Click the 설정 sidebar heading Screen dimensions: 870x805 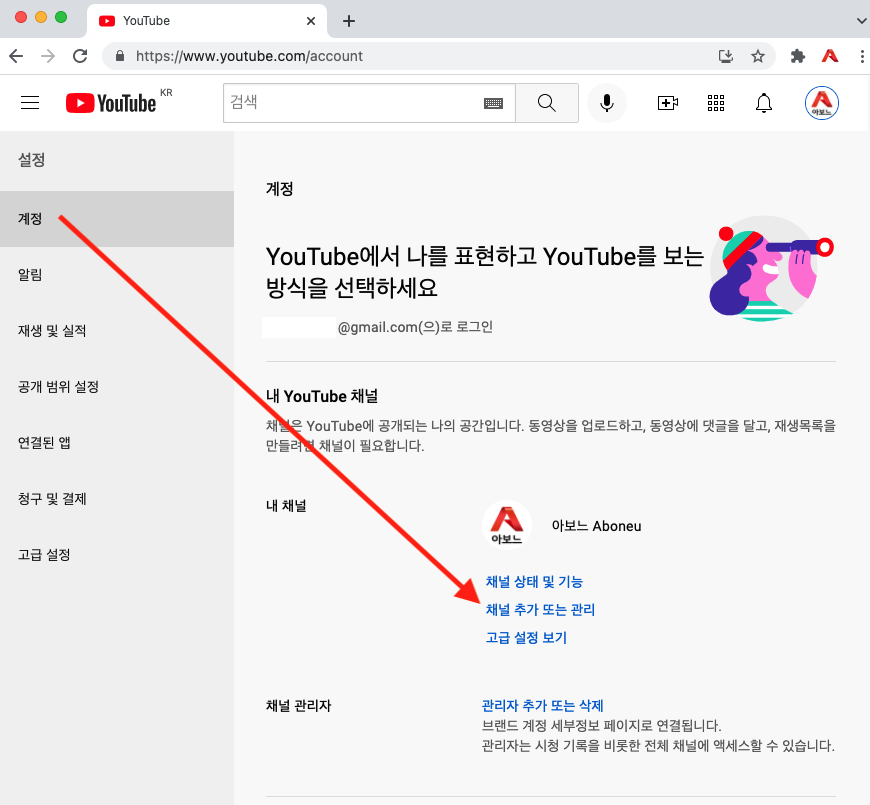[x=32, y=160]
